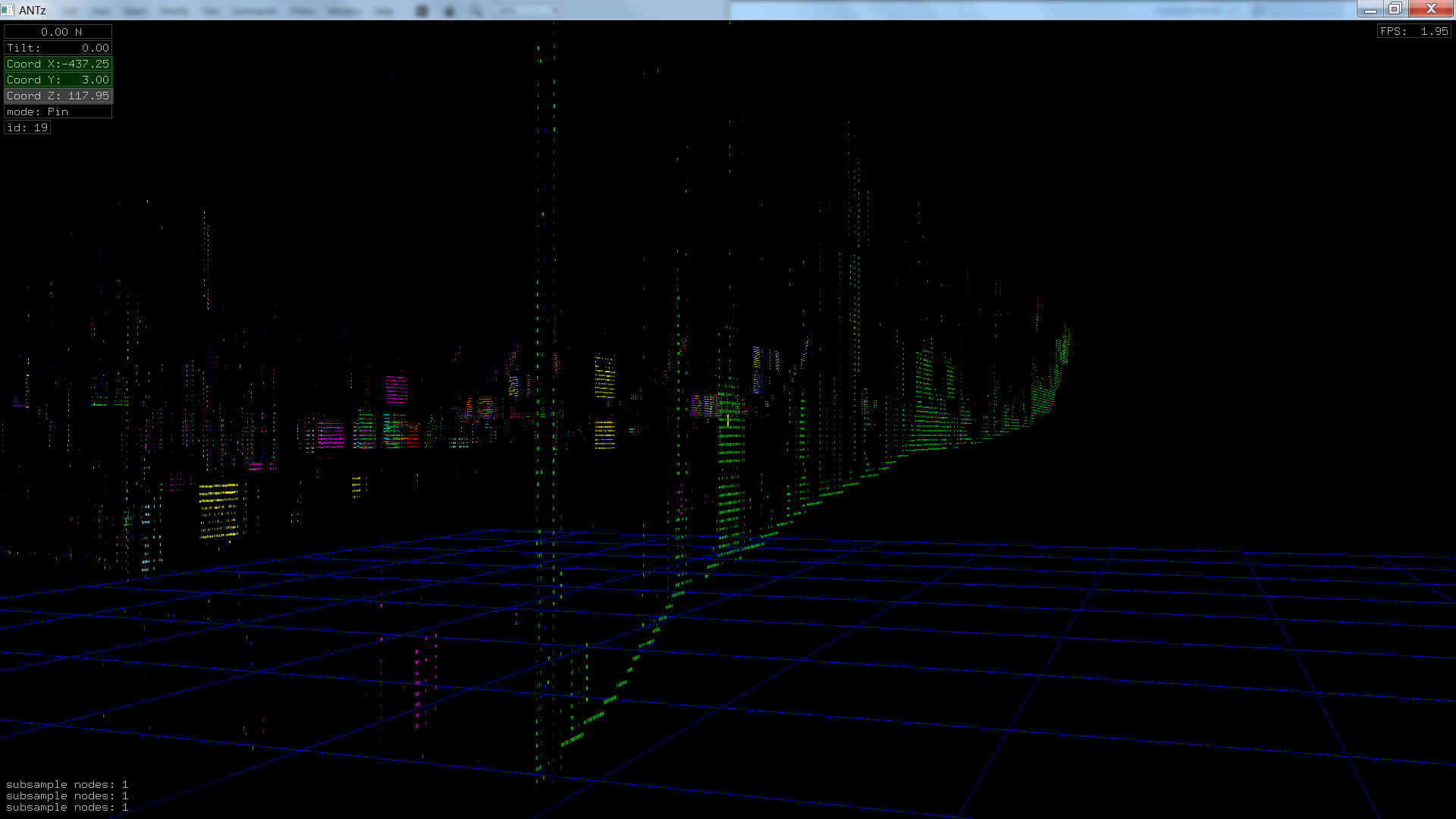Select the Coord Y readout
The width and height of the screenshot is (1456, 819).
[x=58, y=80]
